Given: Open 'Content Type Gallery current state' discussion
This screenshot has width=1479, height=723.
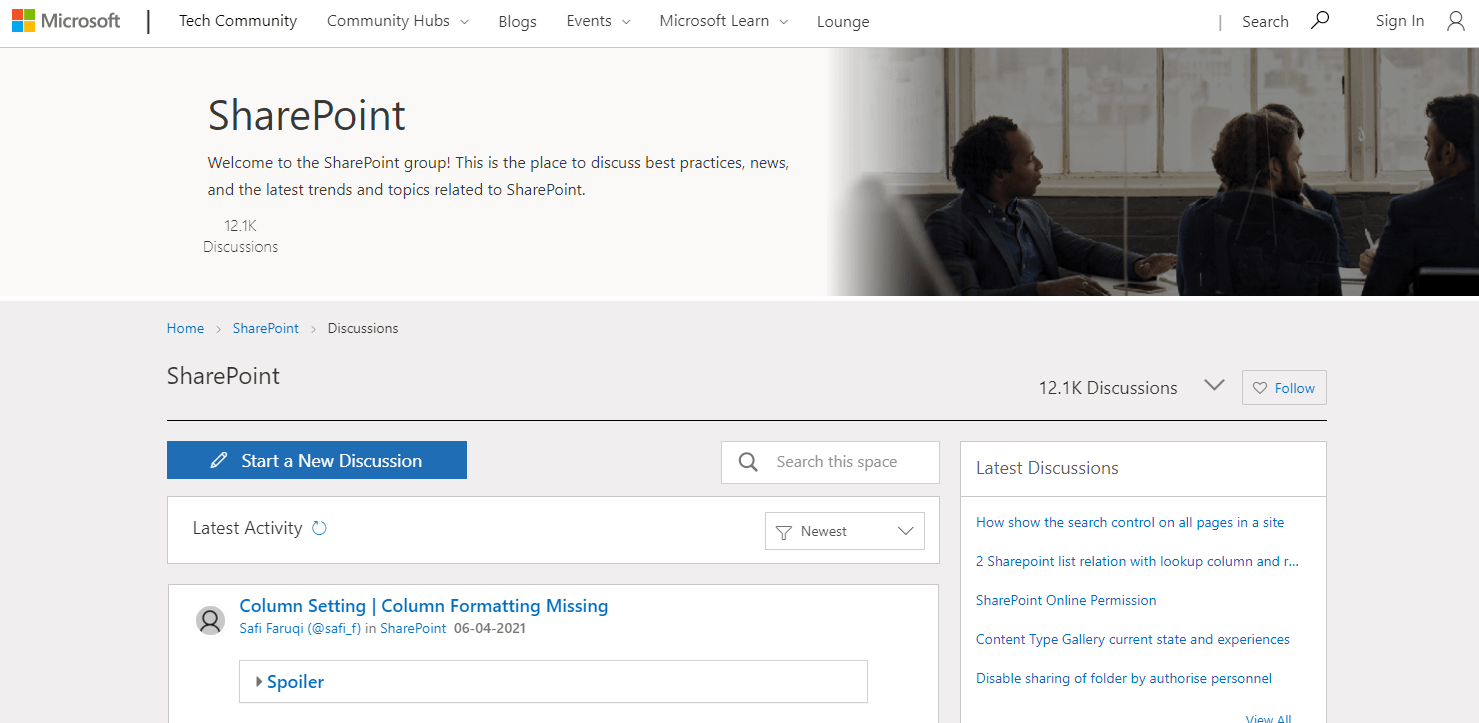Looking at the screenshot, I should (x=1133, y=639).
